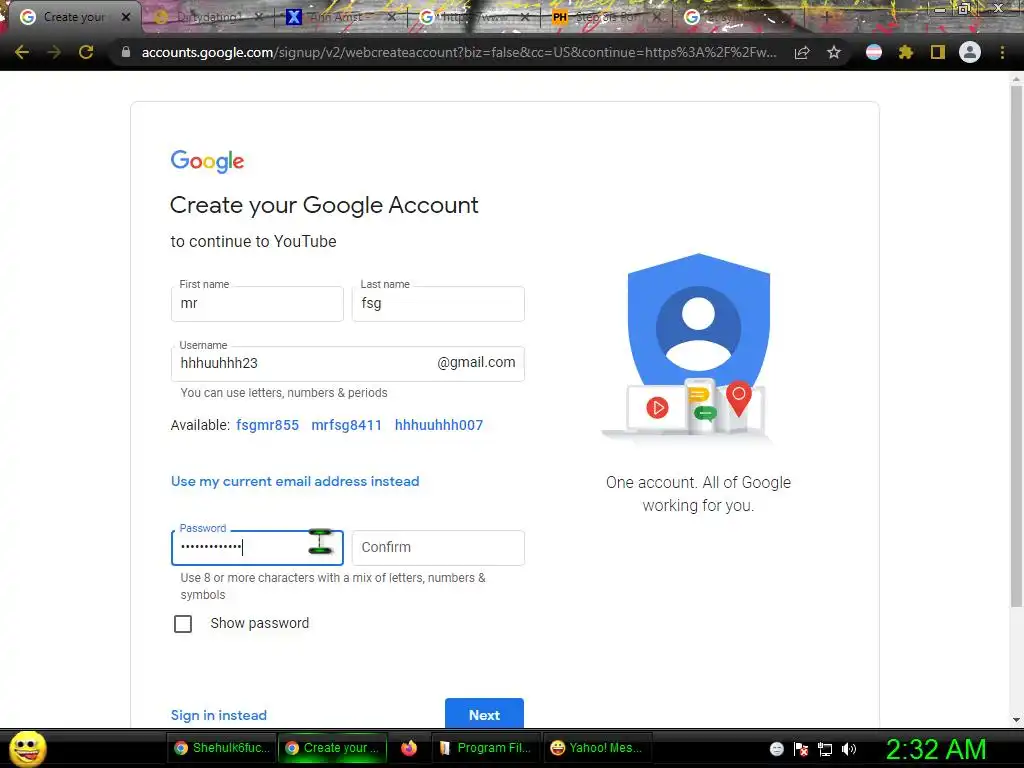Close the 'Create your' tab

126,17
